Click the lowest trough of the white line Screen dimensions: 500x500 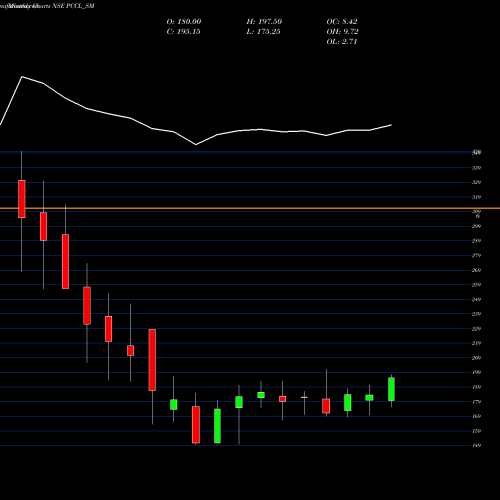point(196,145)
